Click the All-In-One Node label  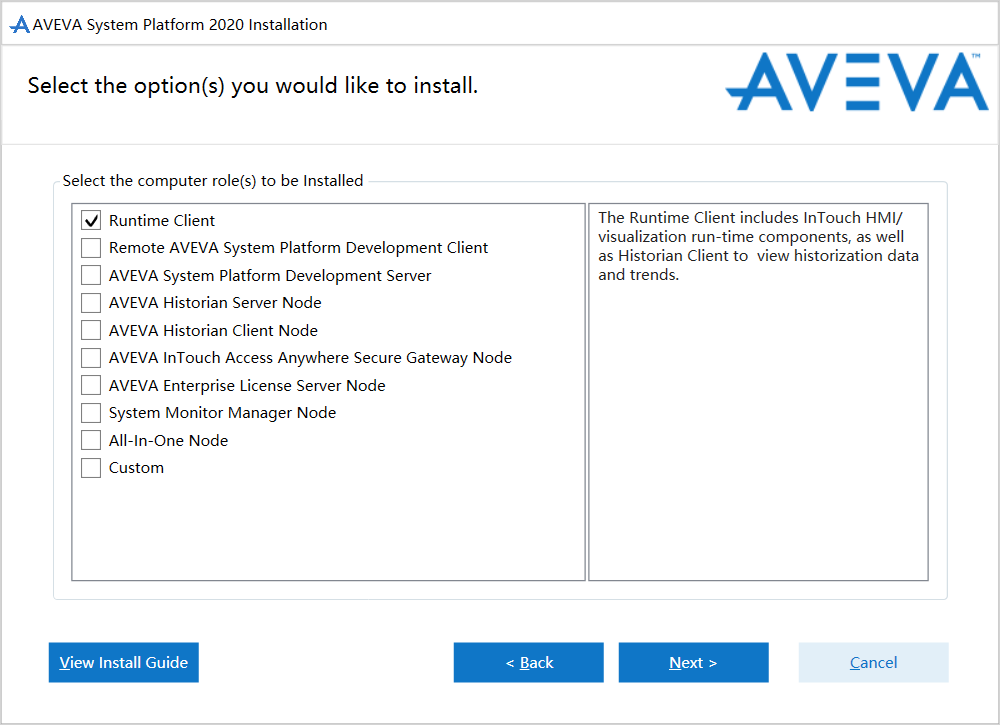tap(168, 441)
